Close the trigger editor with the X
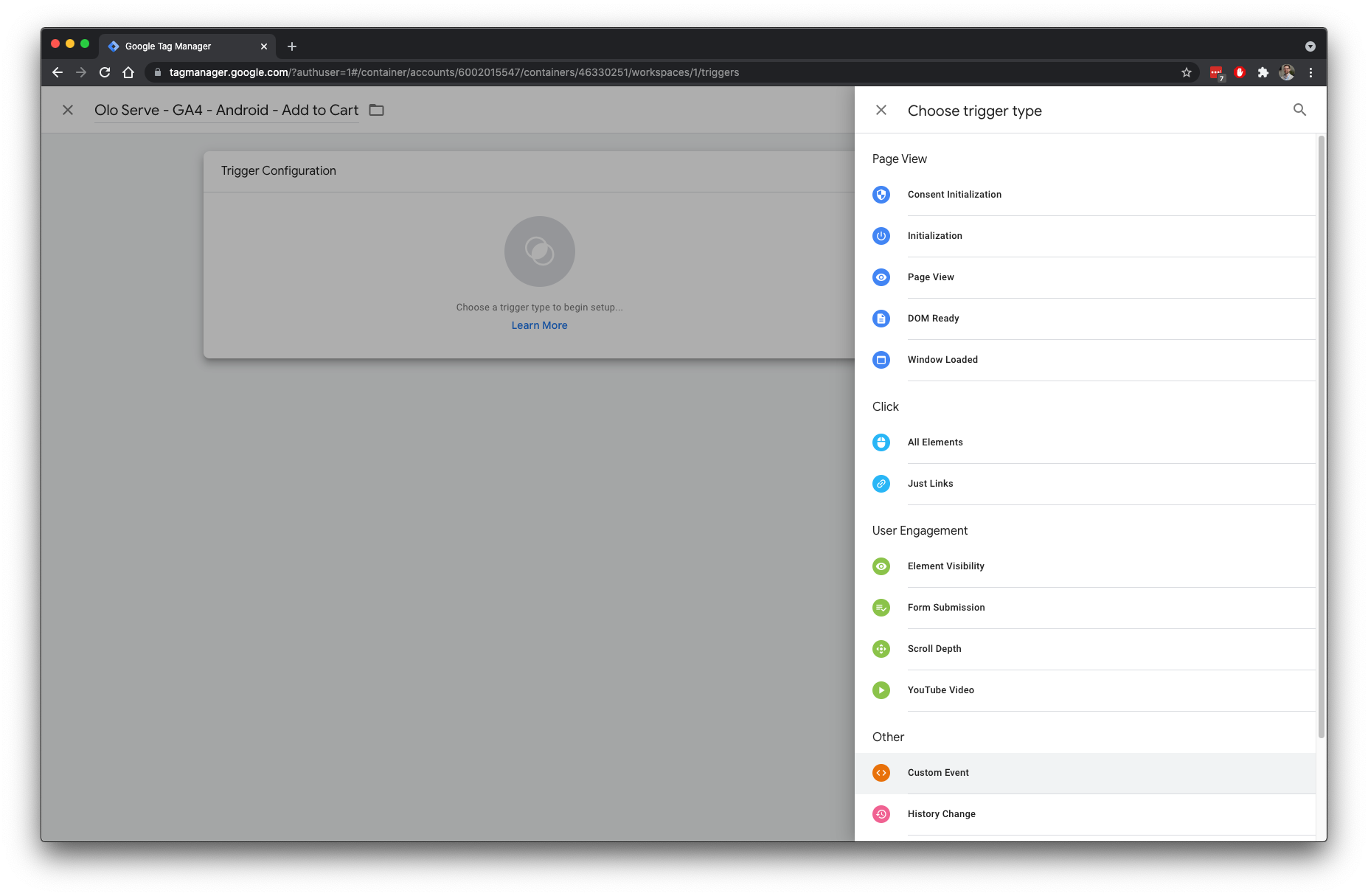 click(x=68, y=110)
